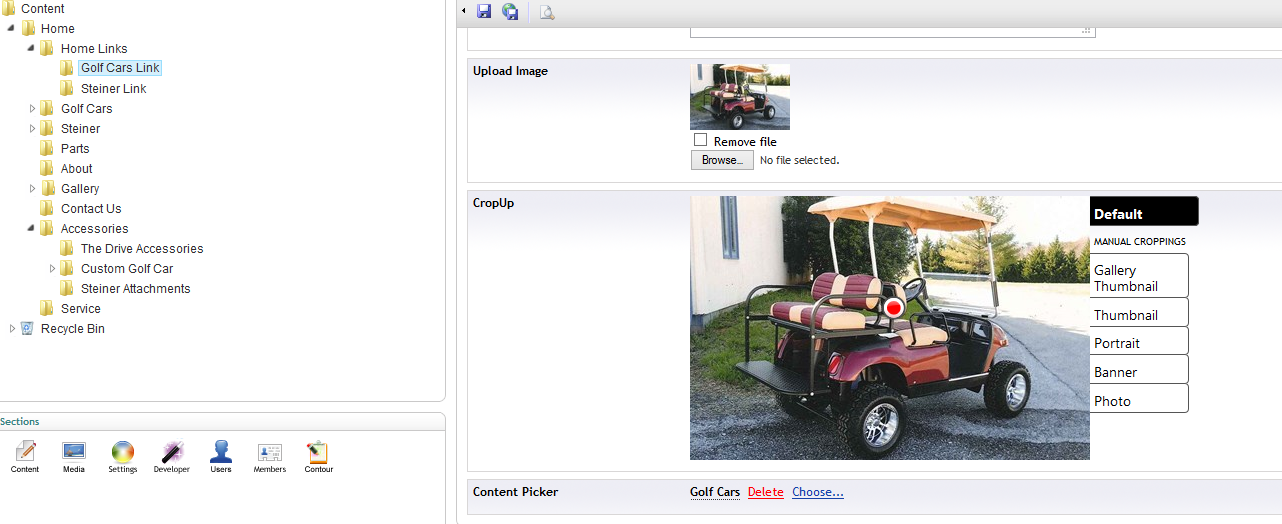Click the Choose... content picker link

818,492
